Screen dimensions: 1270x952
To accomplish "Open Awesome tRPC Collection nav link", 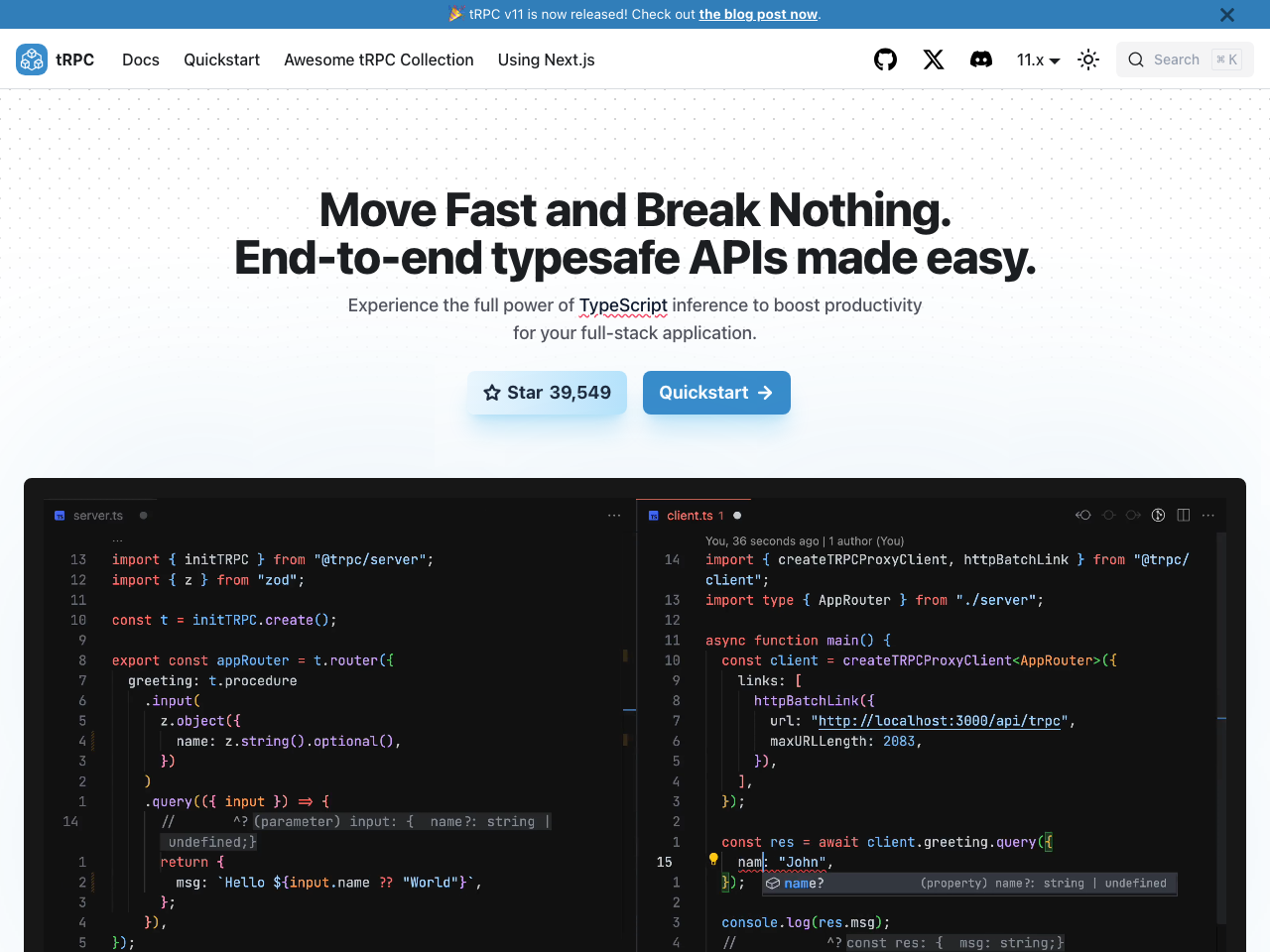I will pyautogui.click(x=379, y=59).
